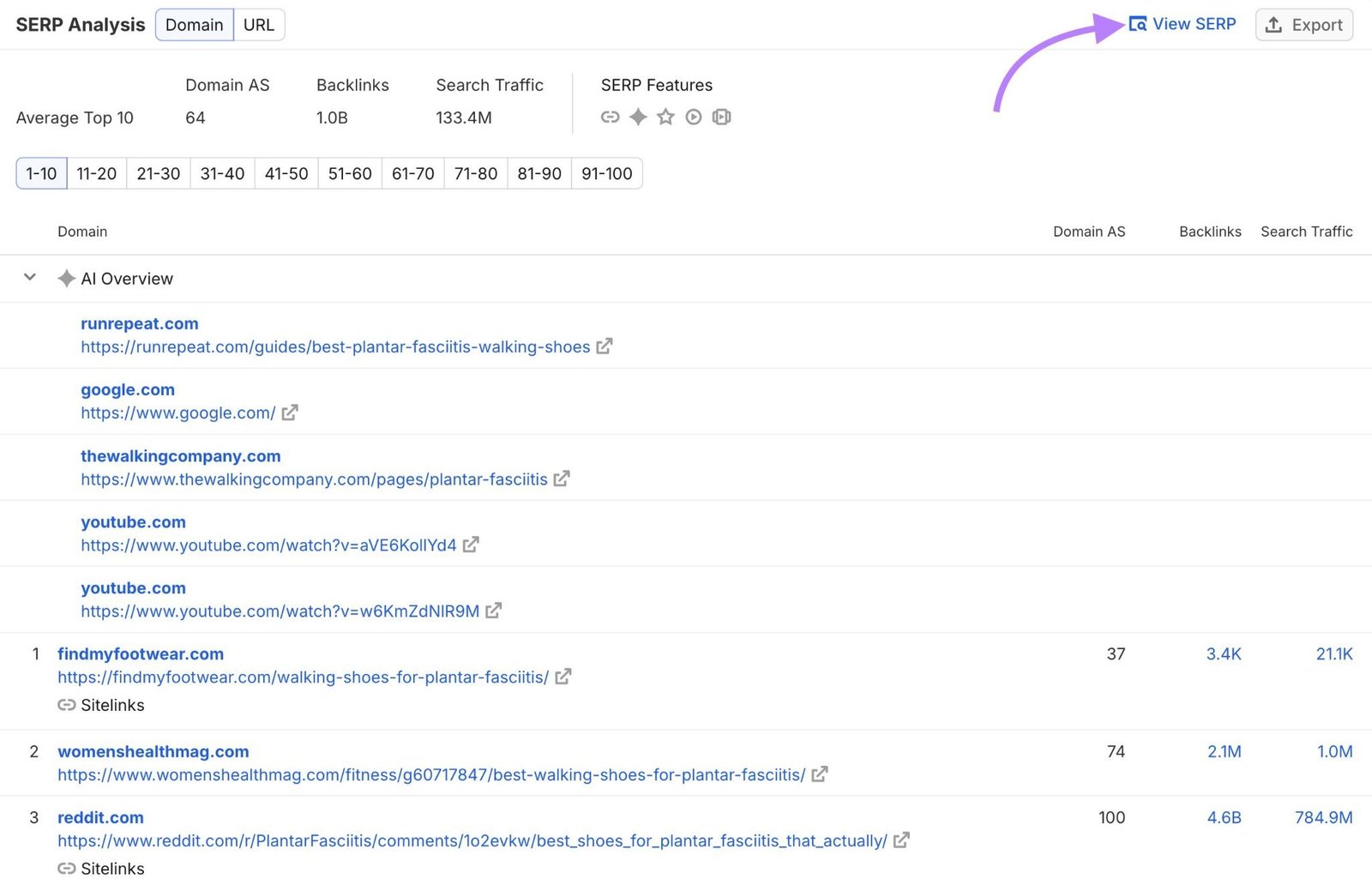Click the video carousel feature icon
Image resolution: width=1372 pixels, height=891 pixels.
point(722,117)
